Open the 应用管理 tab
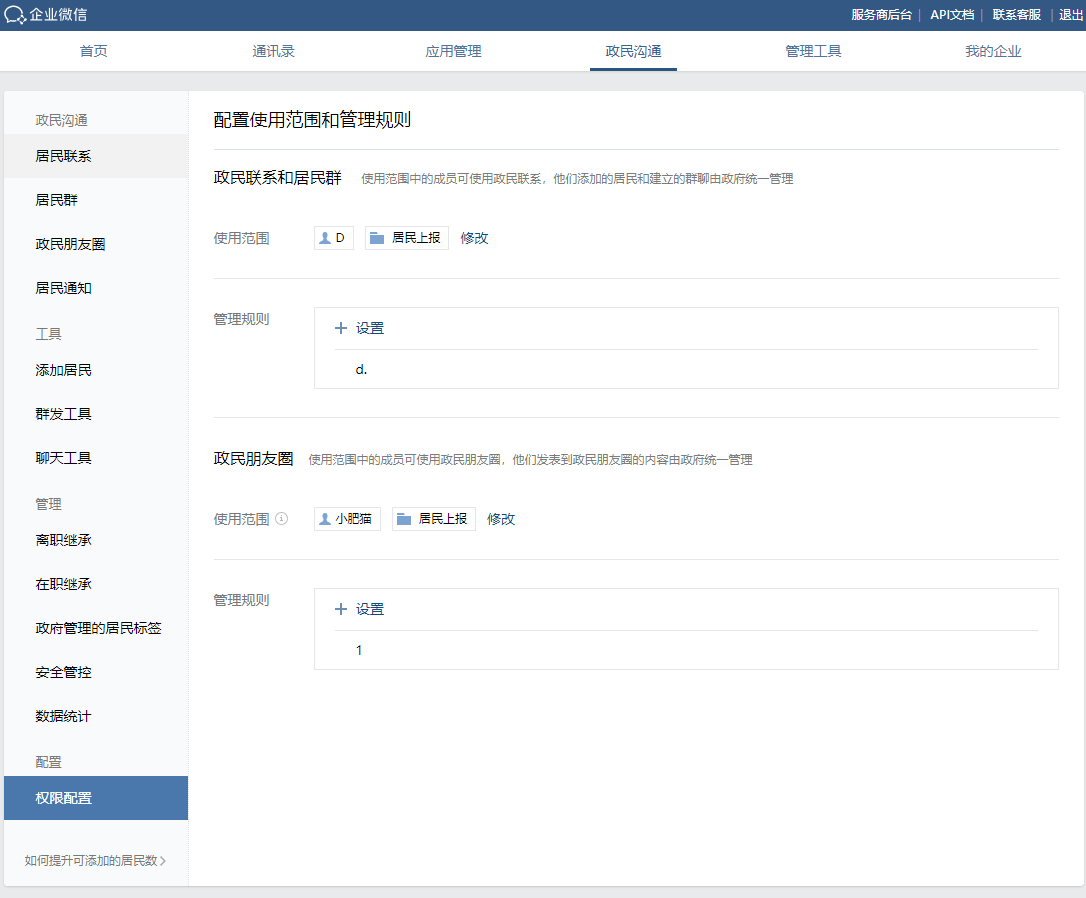 [454, 51]
